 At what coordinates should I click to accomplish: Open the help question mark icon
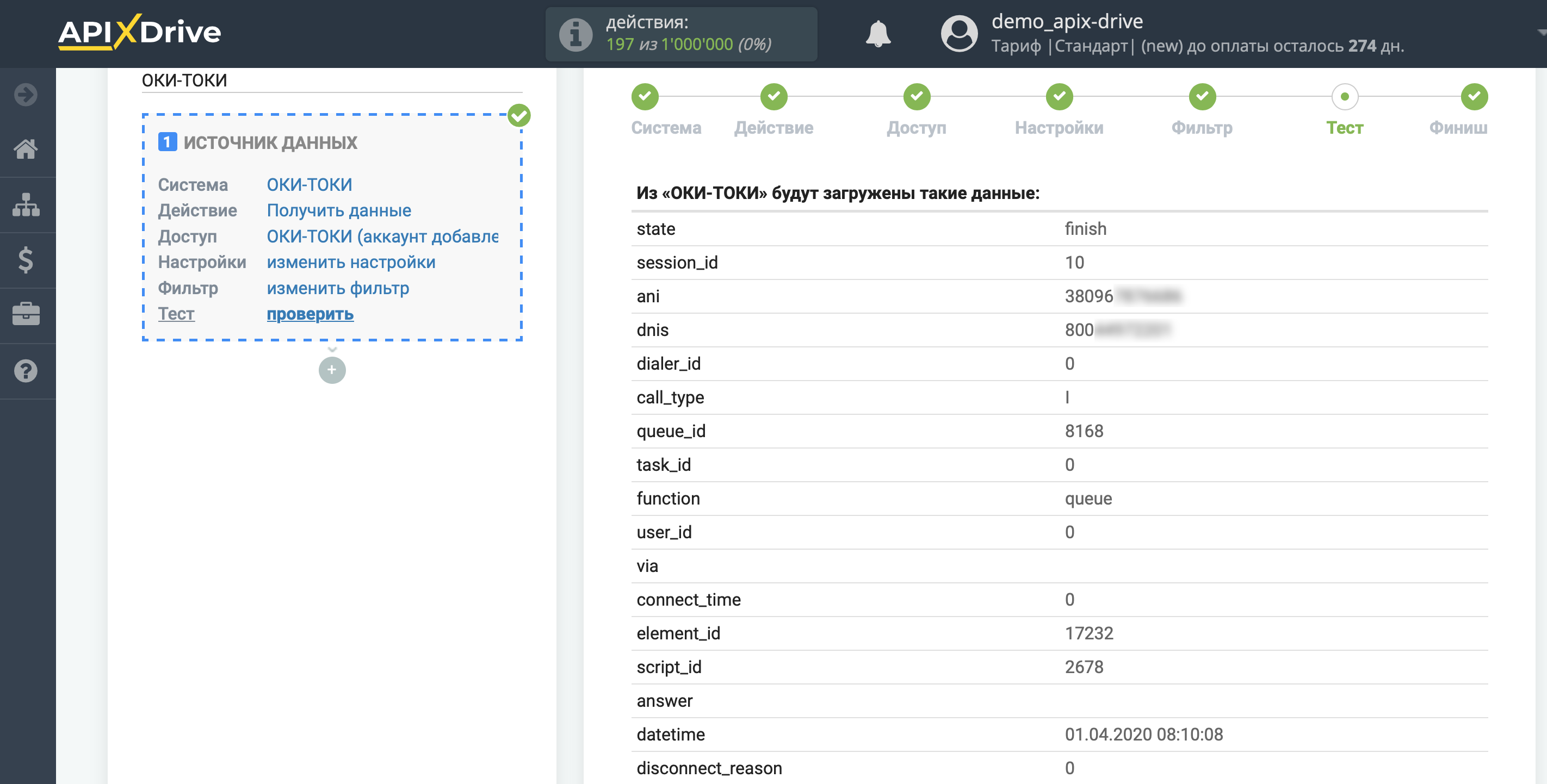[x=26, y=371]
